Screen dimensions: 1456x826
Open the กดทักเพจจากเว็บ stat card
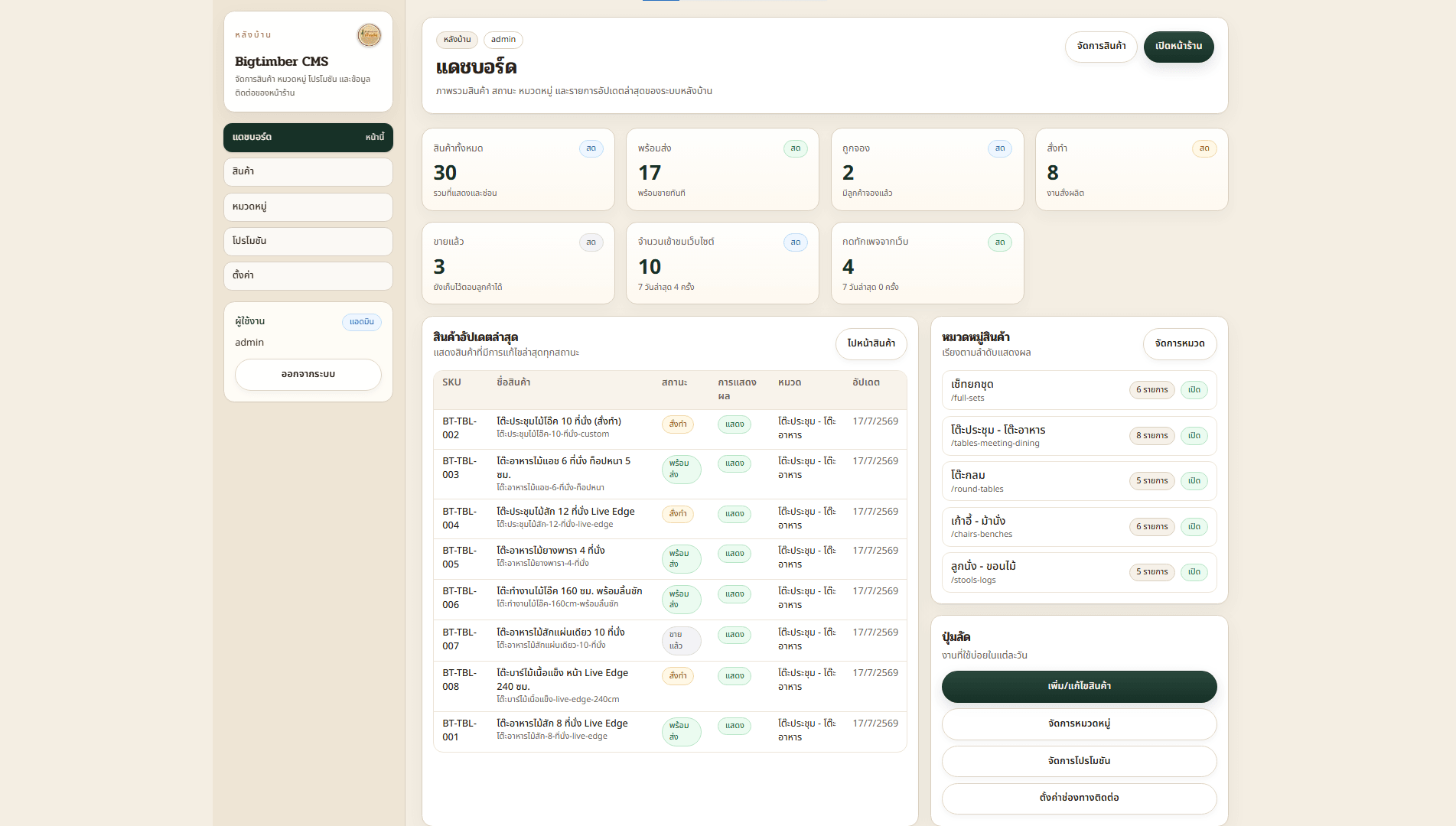click(x=927, y=263)
